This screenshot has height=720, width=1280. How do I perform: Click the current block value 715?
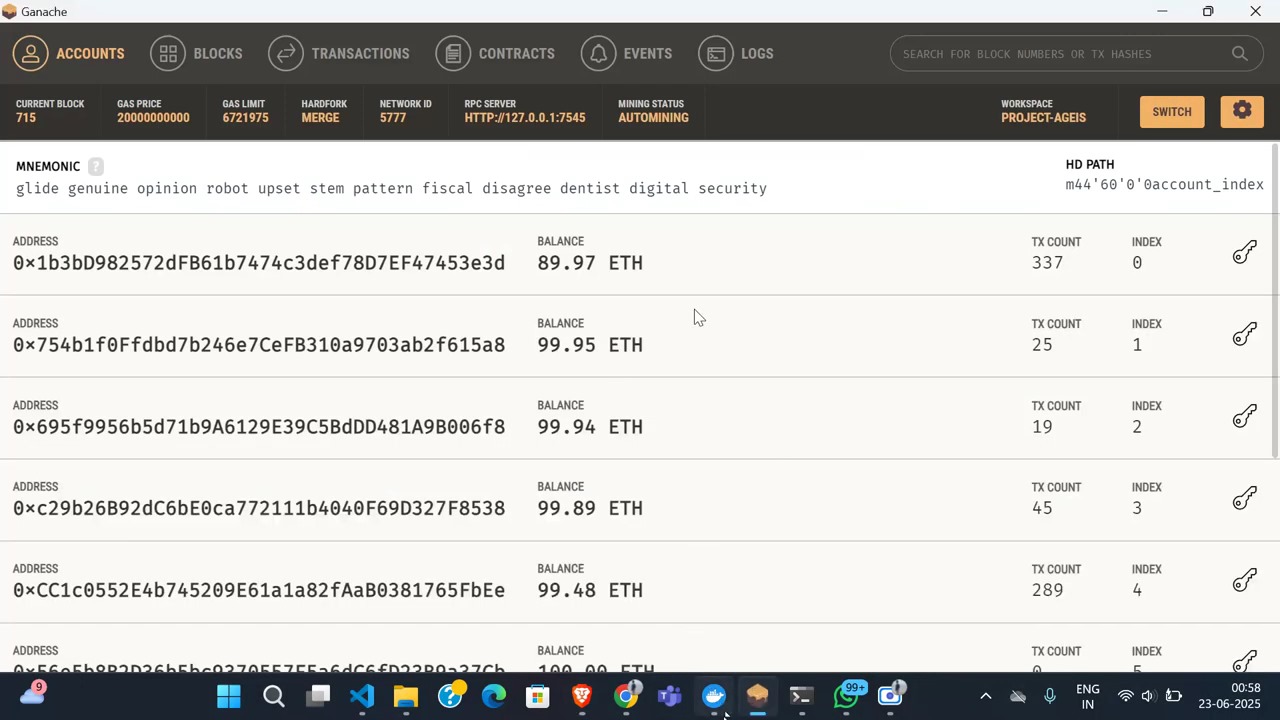(26, 118)
